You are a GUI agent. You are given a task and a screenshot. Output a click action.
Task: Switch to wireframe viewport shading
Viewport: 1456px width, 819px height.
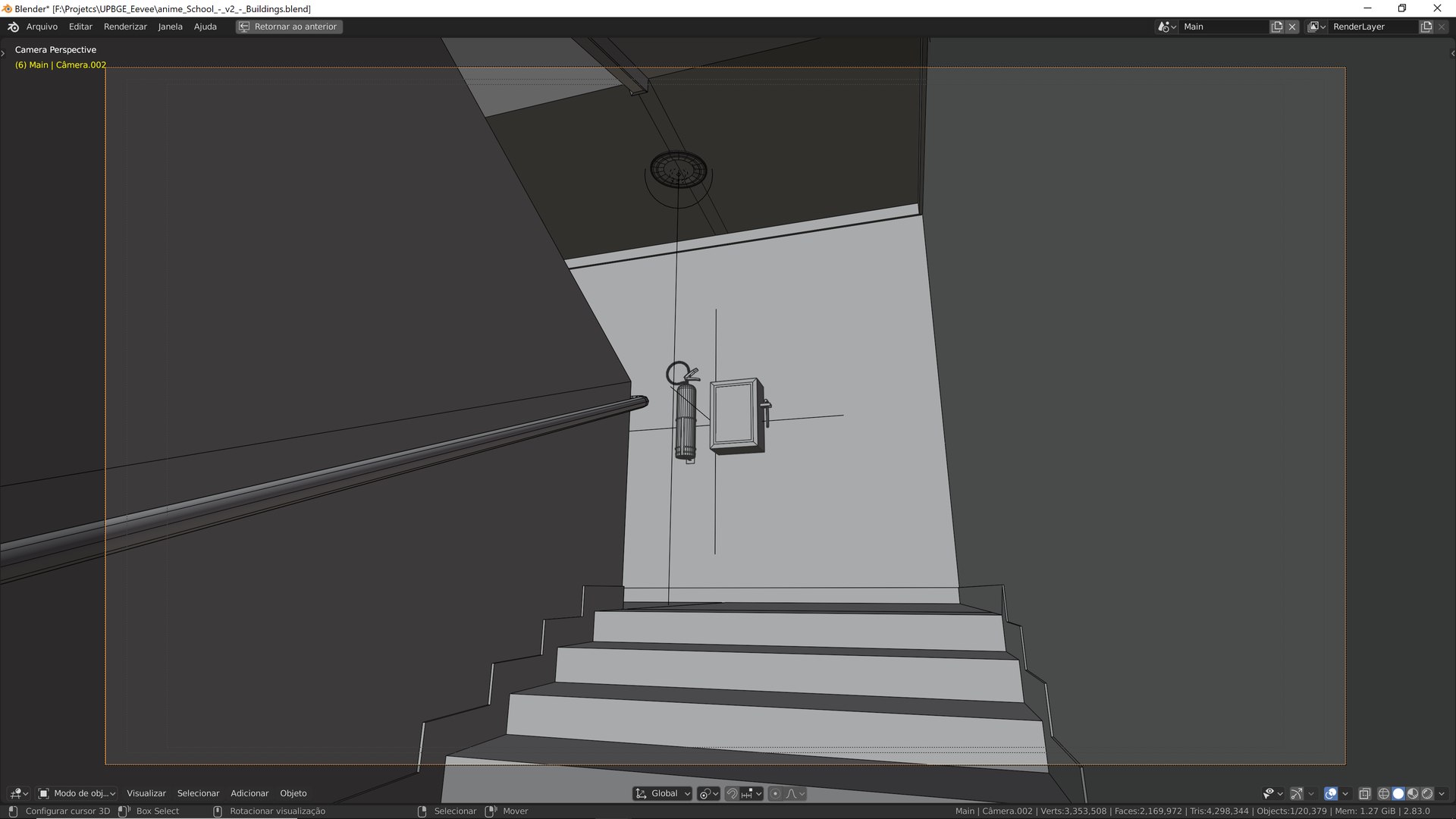(x=1384, y=793)
